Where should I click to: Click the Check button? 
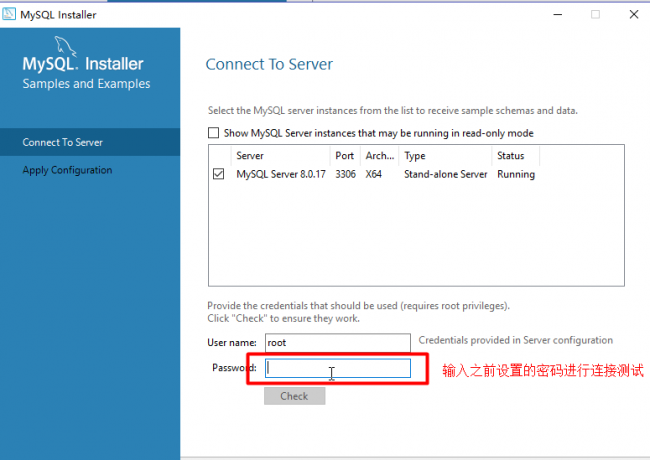pyautogui.click(x=294, y=396)
